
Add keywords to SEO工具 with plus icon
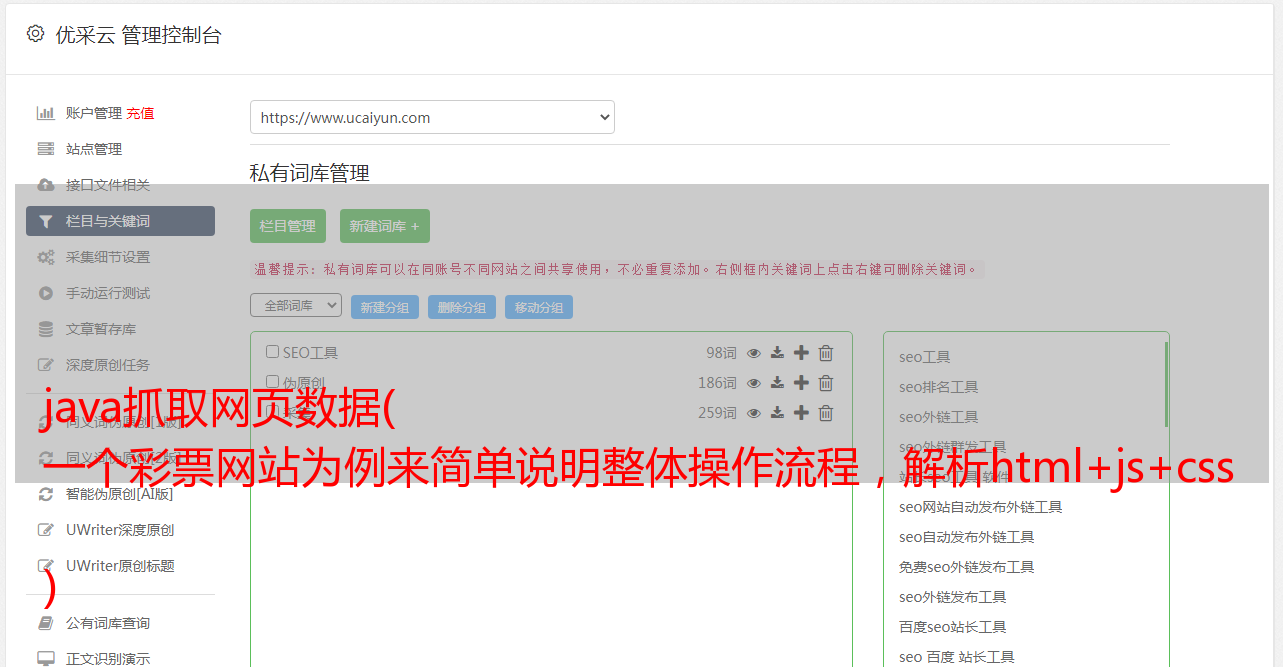tap(801, 353)
